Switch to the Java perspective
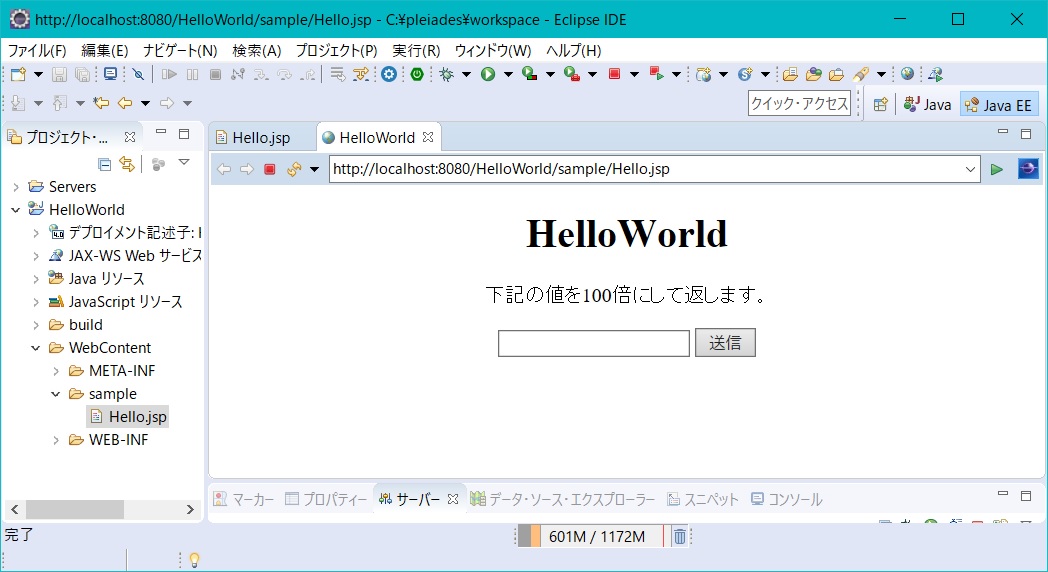 tap(928, 104)
